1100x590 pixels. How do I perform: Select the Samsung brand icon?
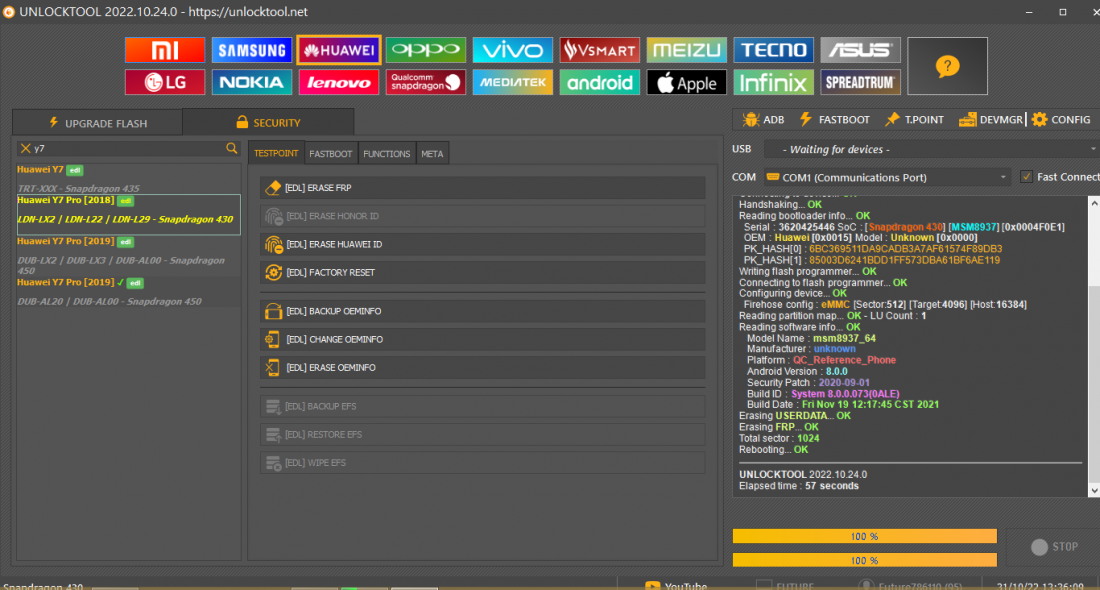[252, 50]
